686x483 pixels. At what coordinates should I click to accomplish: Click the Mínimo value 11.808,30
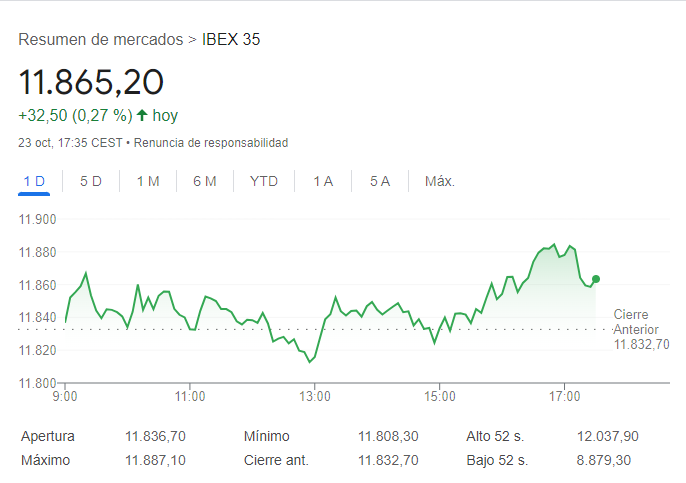click(388, 436)
